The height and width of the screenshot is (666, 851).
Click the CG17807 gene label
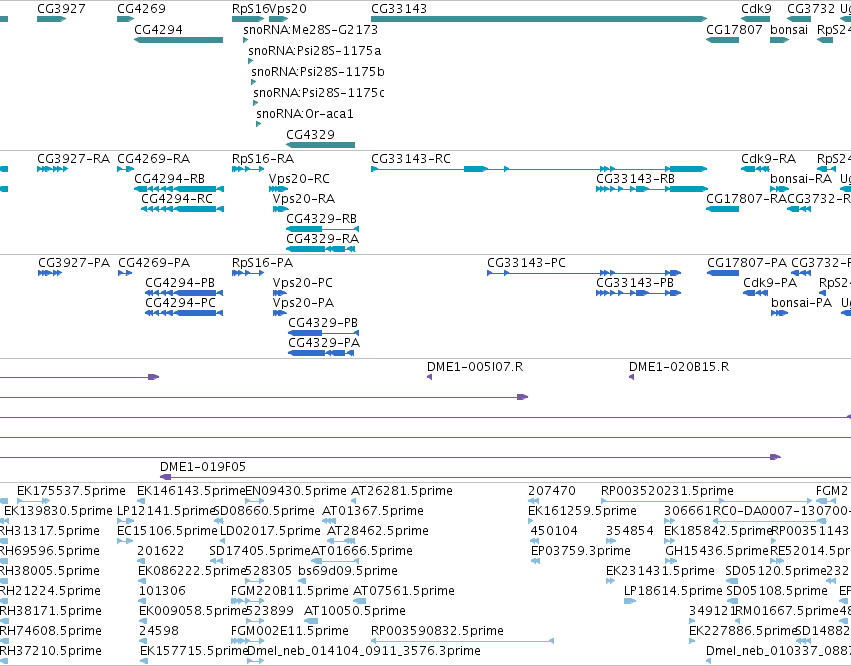(x=734, y=29)
